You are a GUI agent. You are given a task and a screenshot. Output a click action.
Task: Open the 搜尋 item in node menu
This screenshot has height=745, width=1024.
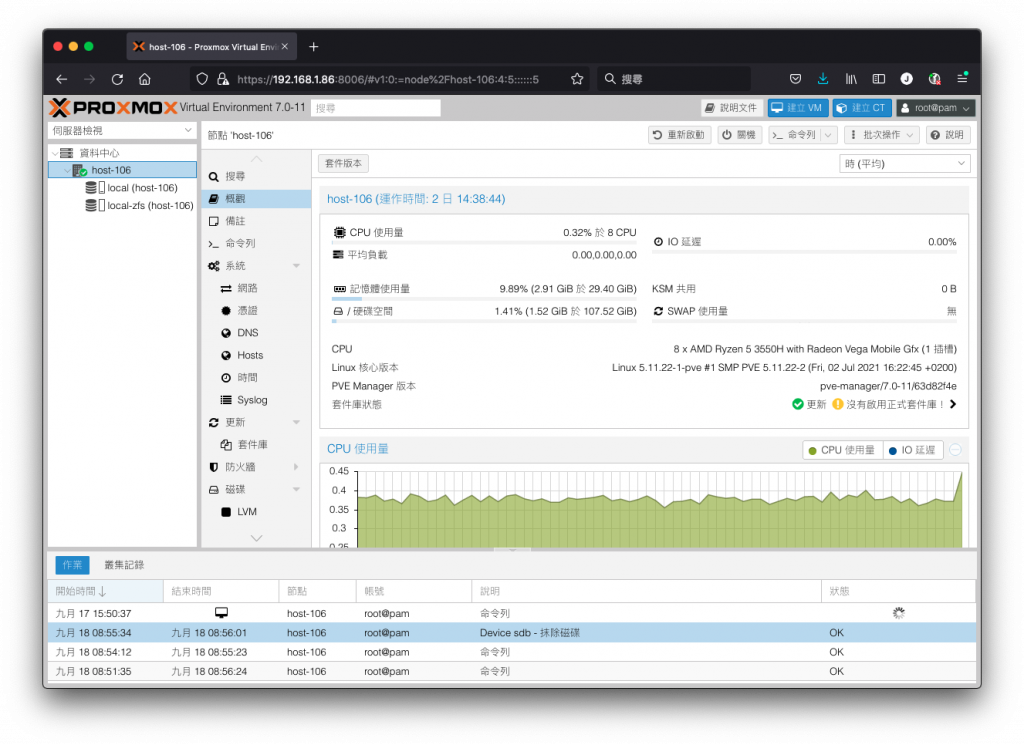[256, 176]
